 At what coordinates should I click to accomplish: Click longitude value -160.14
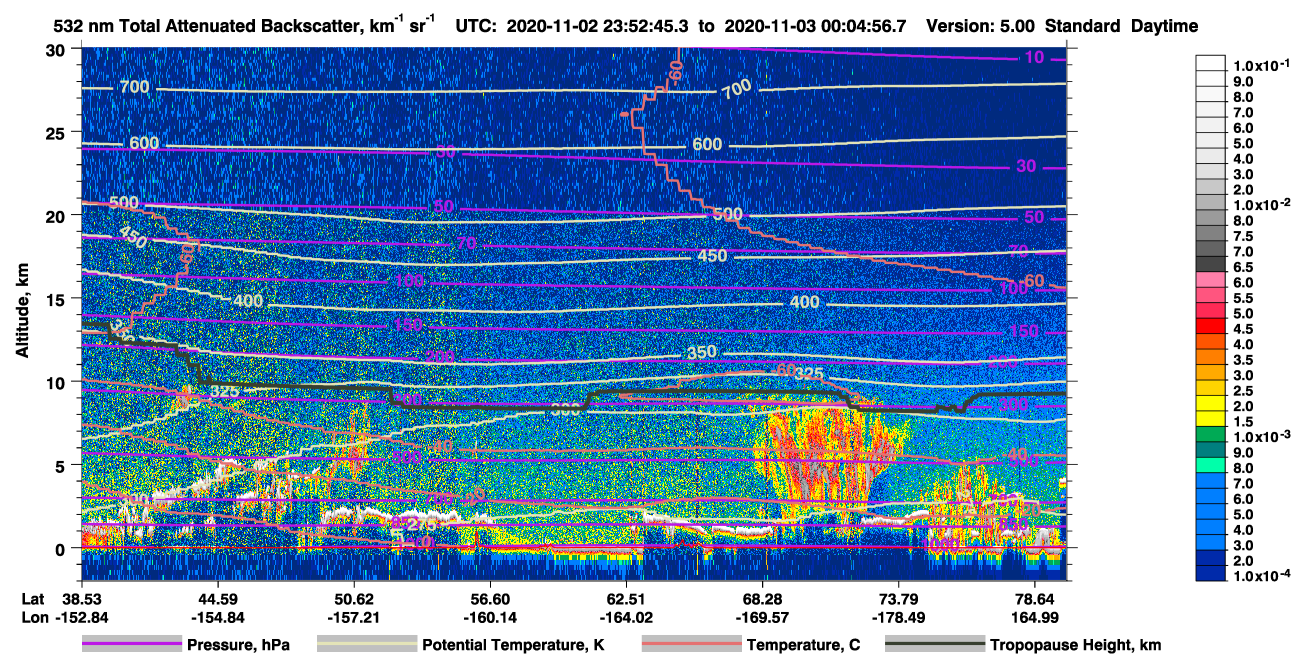pos(489,617)
